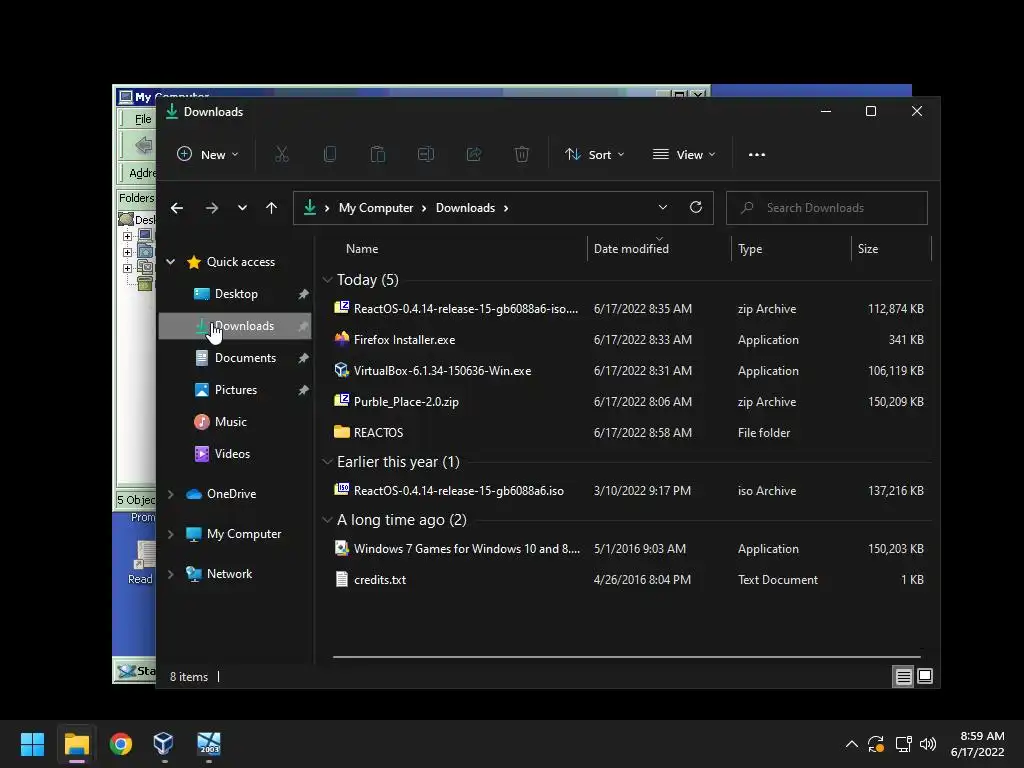Launch Google Chrome from taskbar
The width and height of the screenshot is (1024, 768).
coord(121,744)
